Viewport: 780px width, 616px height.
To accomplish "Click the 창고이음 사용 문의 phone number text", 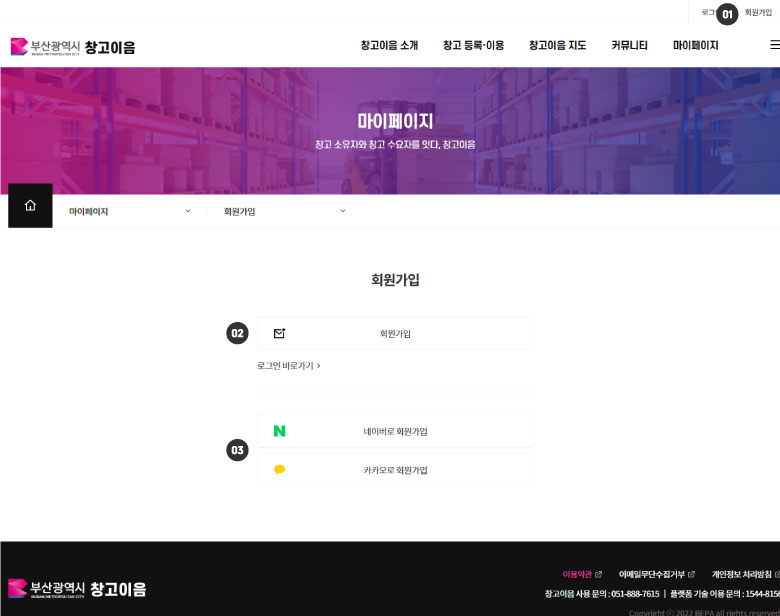I will [602, 594].
